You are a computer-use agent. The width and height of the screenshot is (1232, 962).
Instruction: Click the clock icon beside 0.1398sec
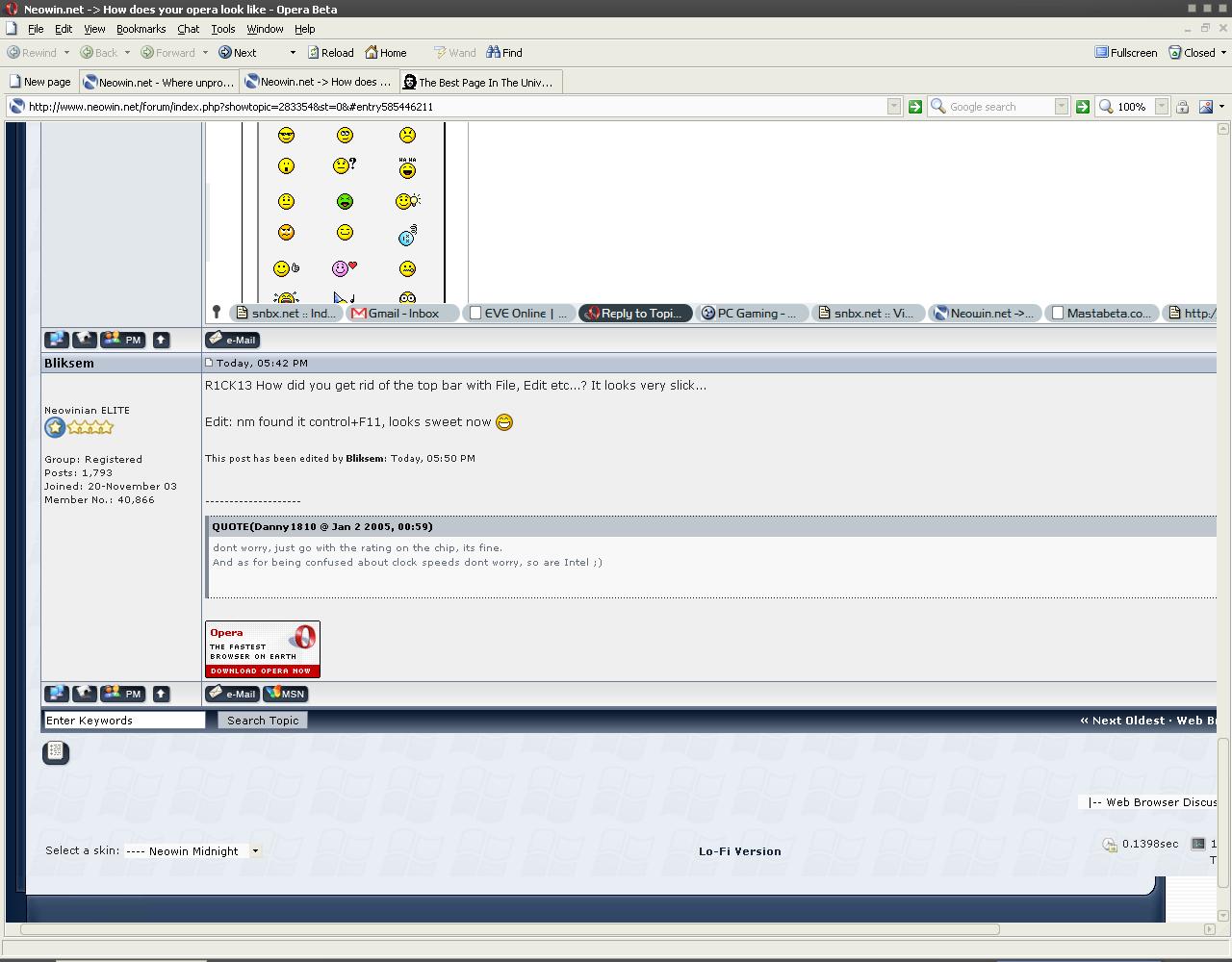1110,845
